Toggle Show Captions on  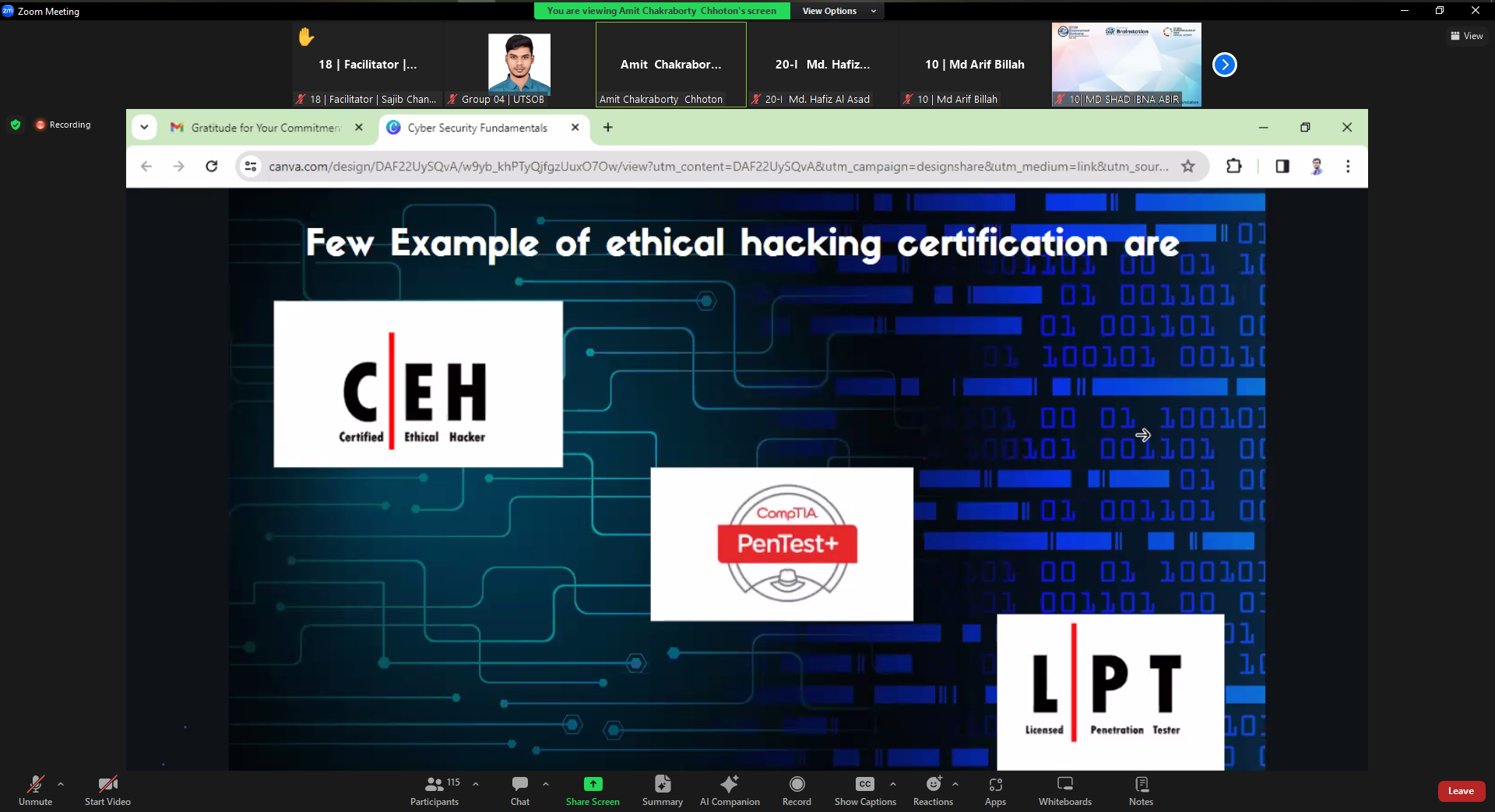tap(865, 790)
